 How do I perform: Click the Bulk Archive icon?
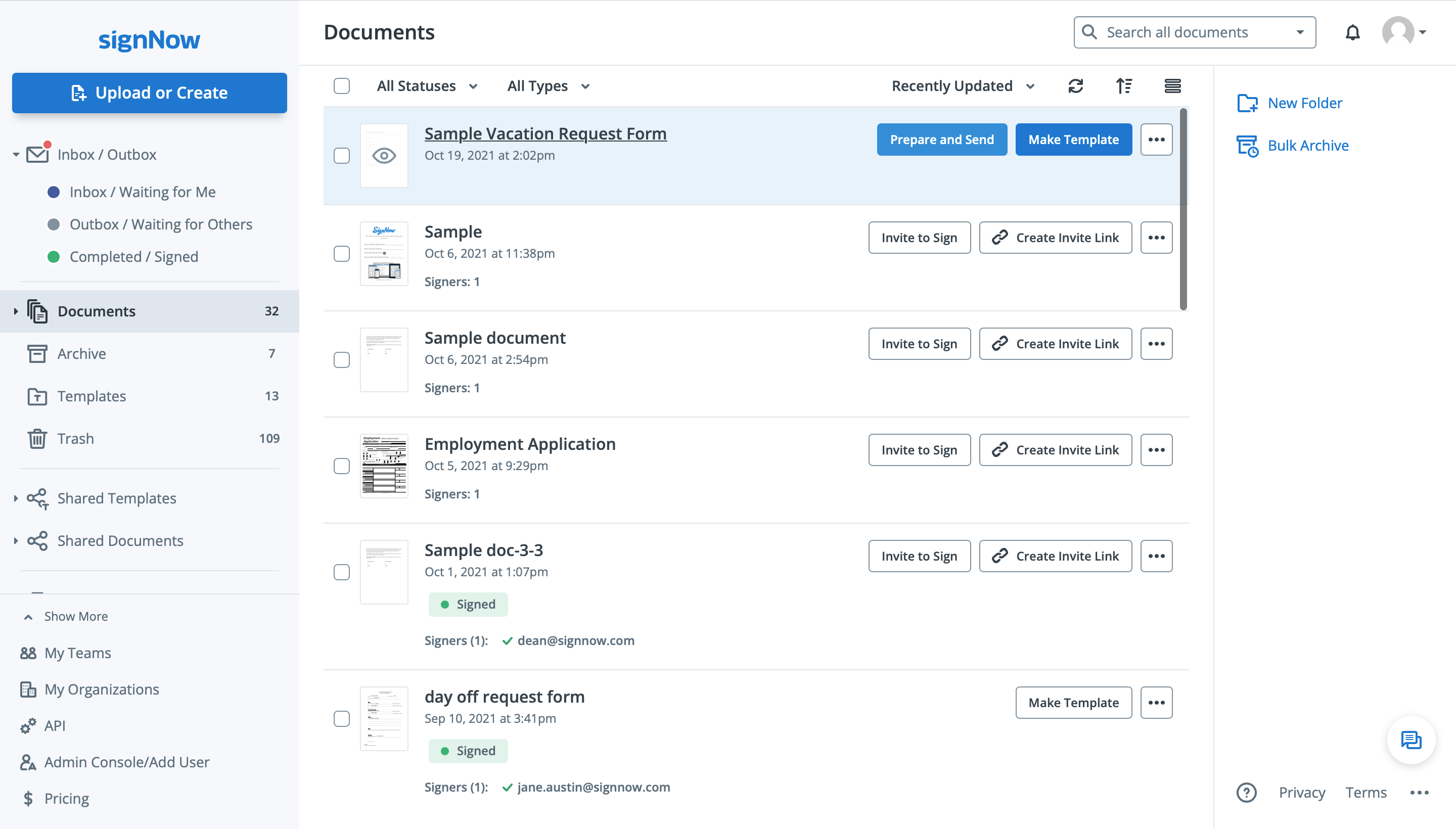pyautogui.click(x=1247, y=146)
